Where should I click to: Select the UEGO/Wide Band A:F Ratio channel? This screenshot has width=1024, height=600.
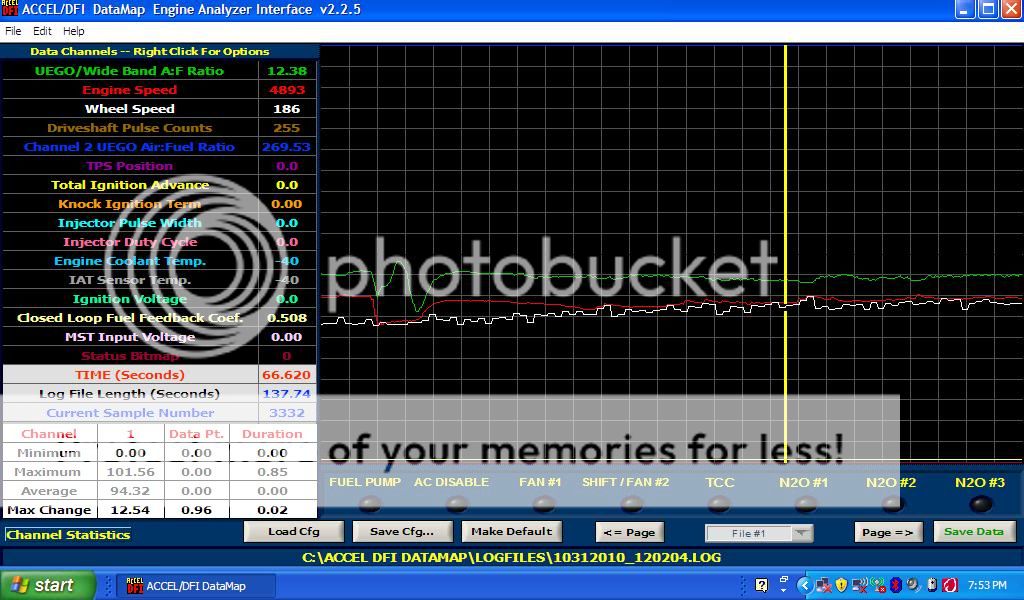pos(129,71)
